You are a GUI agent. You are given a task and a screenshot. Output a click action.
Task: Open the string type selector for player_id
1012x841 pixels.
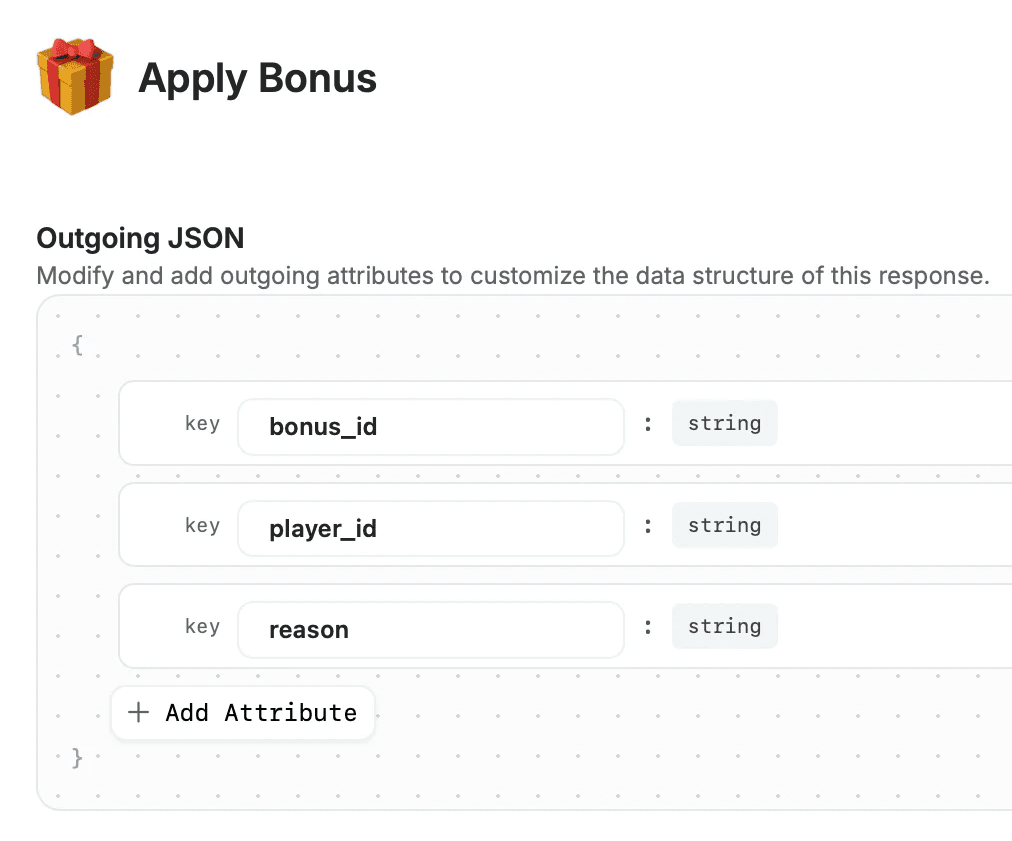tap(724, 525)
